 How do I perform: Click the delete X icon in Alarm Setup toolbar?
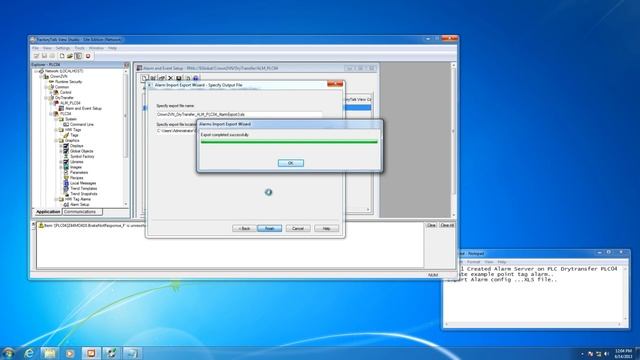(x=170, y=78)
